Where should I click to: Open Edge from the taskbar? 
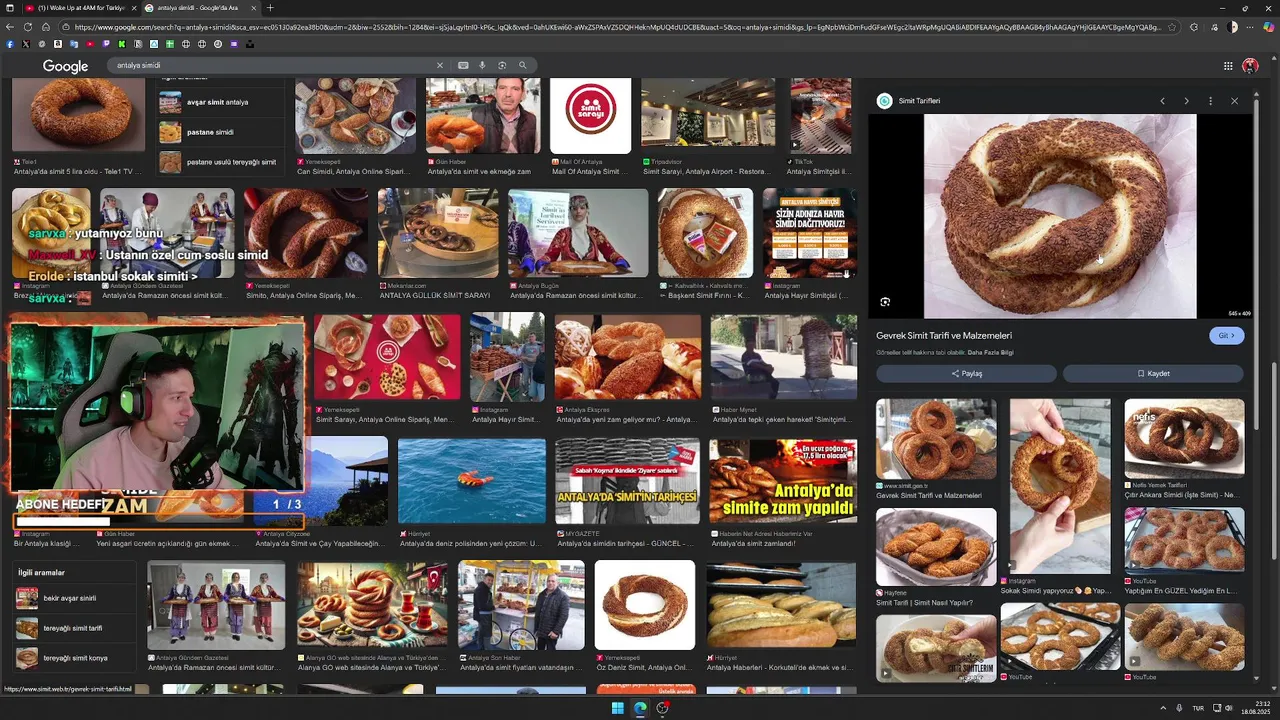(x=640, y=708)
